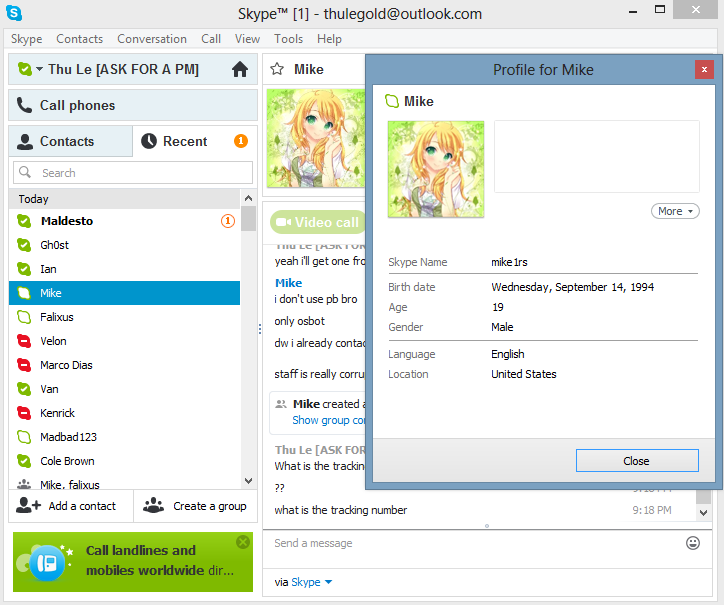Open your status dropdown arrow
The width and height of the screenshot is (724, 605).
tap(40, 69)
